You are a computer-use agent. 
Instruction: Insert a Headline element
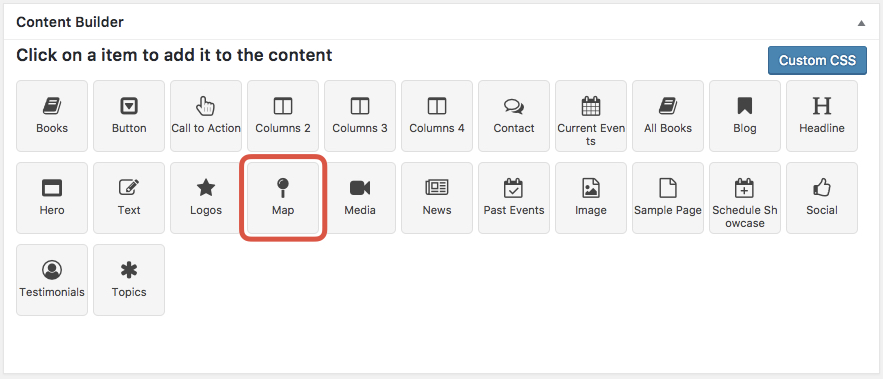(822, 116)
